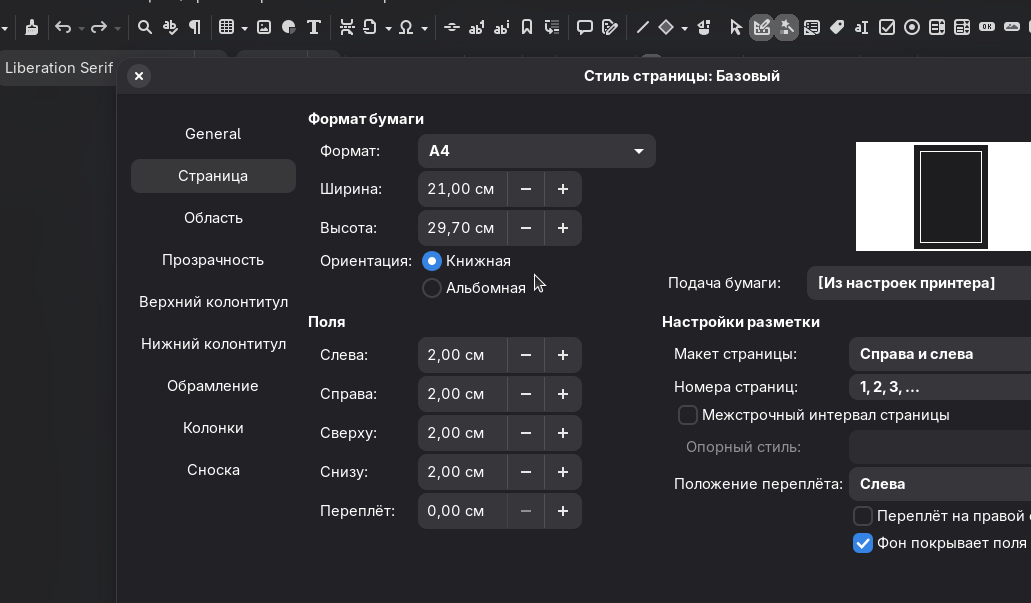Click the Undo icon

point(63,27)
